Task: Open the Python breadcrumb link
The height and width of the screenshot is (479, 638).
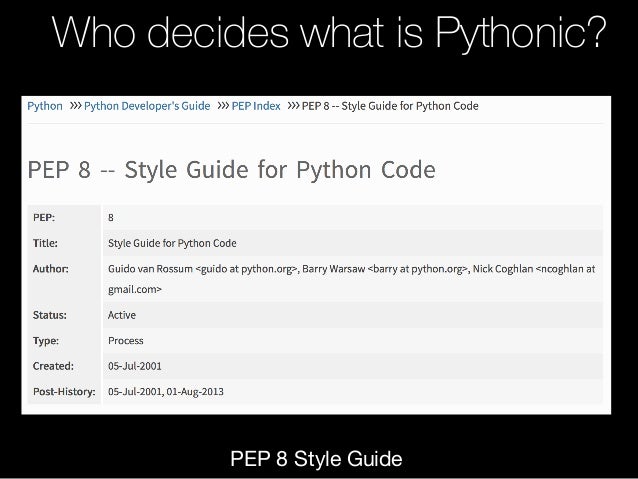Action: point(45,106)
